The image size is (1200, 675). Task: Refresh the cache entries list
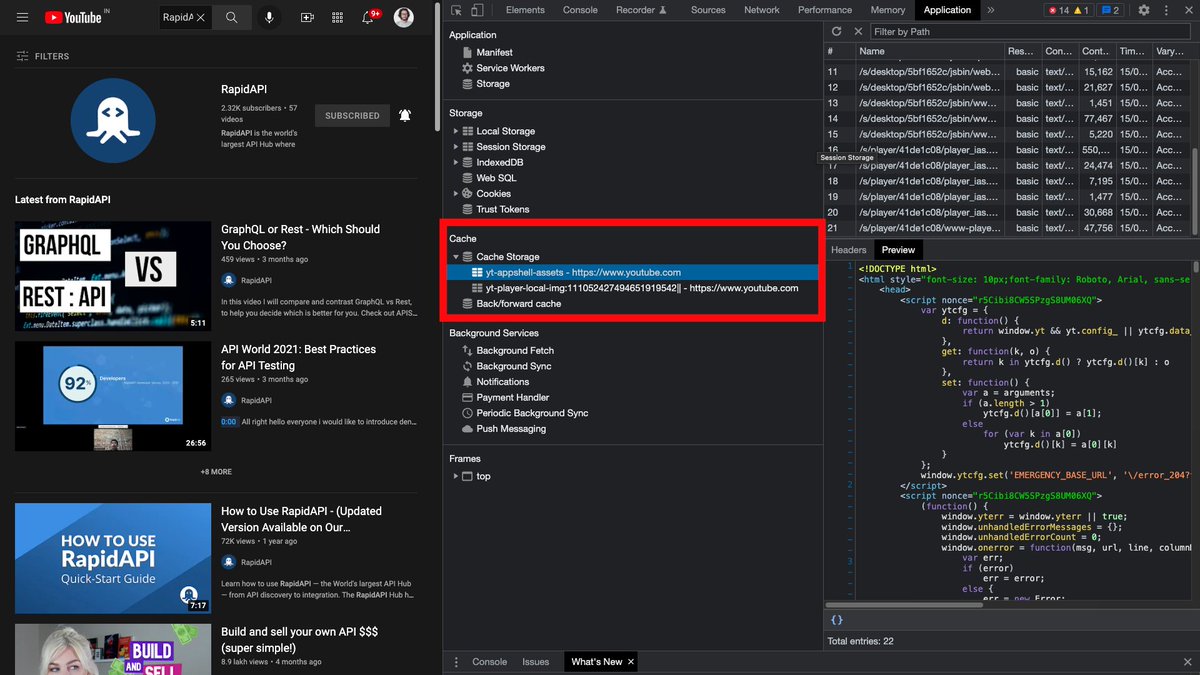pos(837,32)
